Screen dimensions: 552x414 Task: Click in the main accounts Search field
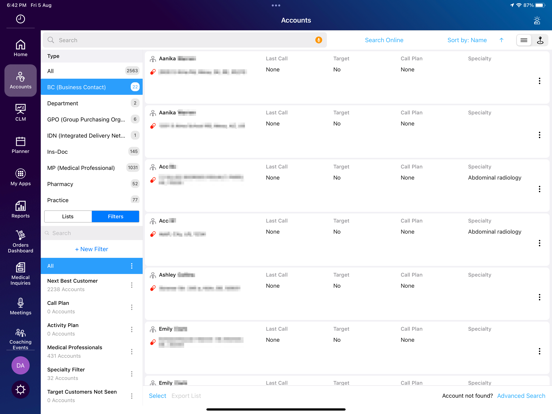[185, 40]
